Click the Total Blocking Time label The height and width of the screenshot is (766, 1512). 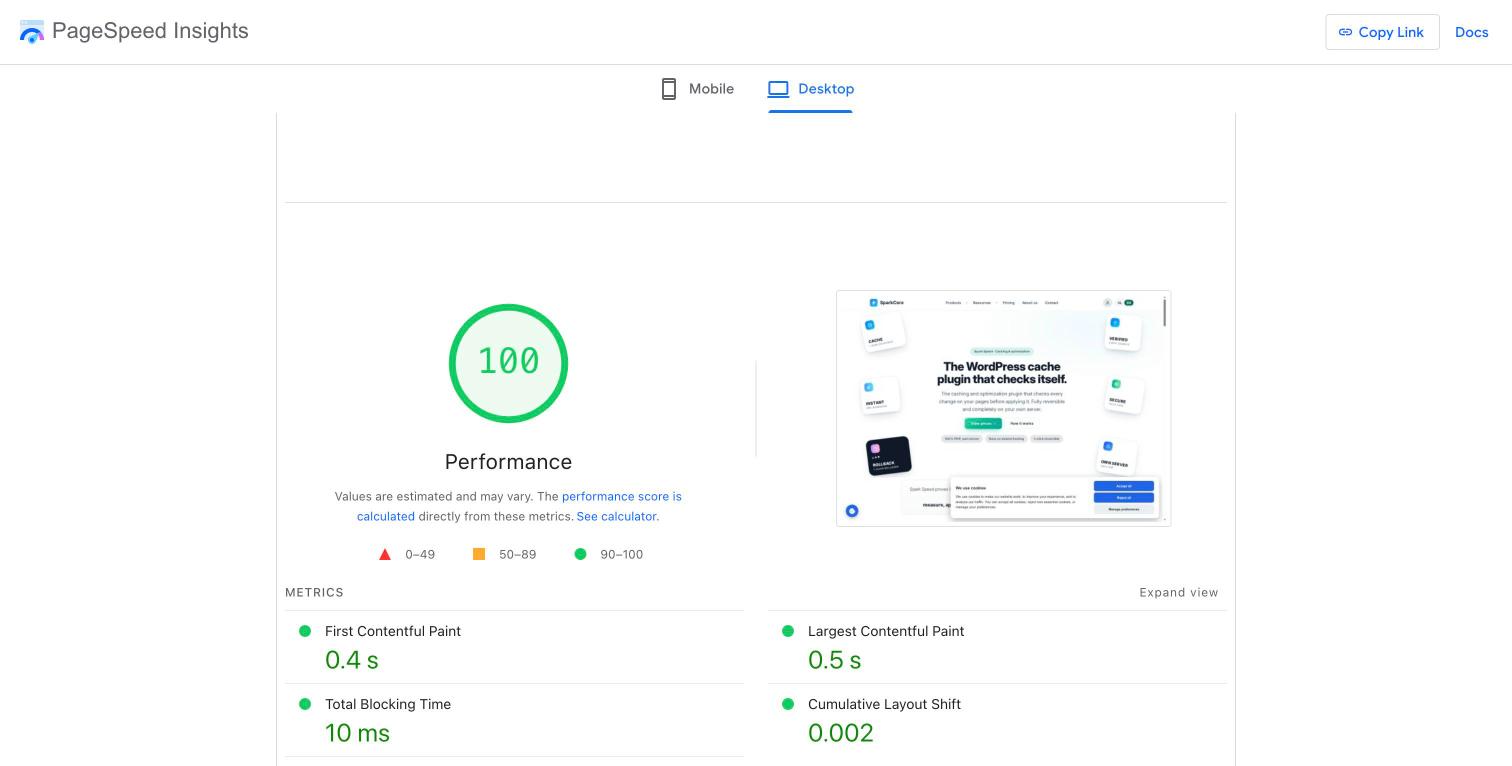click(x=388, y=704)
